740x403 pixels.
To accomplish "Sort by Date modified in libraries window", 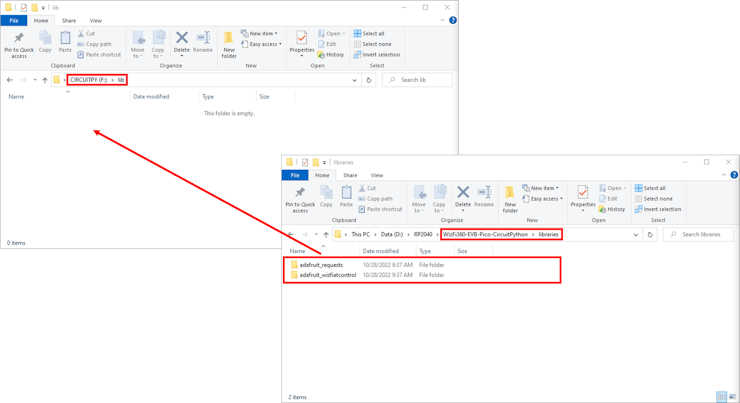I will (x=381, y=251).
